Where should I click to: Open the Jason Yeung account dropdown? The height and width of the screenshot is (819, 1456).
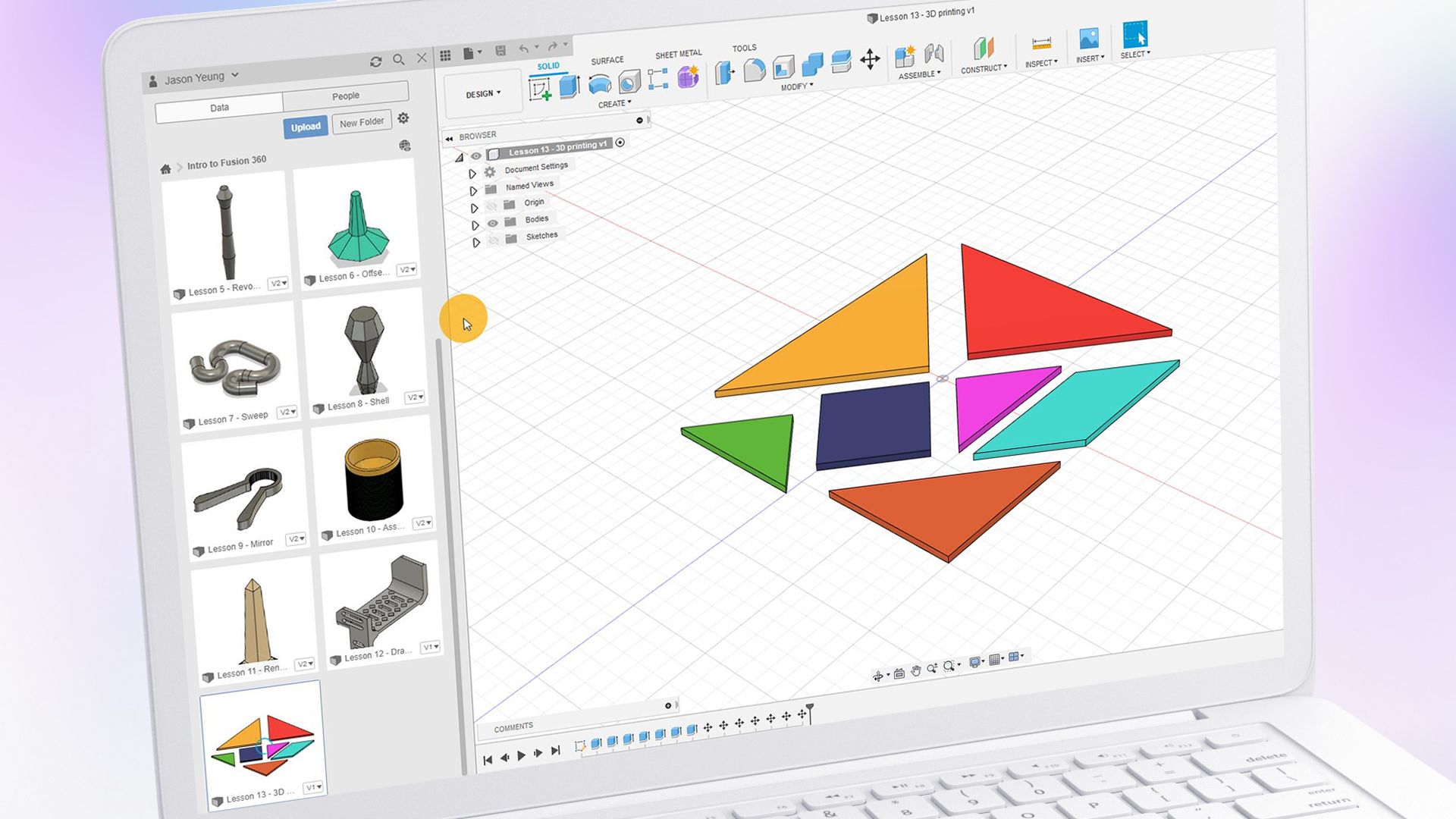pyautogui.click(x=202, y=77)
